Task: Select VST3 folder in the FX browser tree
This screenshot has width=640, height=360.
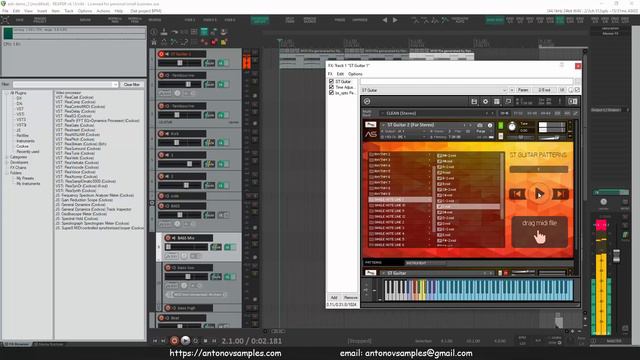Action: coord(21,120)
